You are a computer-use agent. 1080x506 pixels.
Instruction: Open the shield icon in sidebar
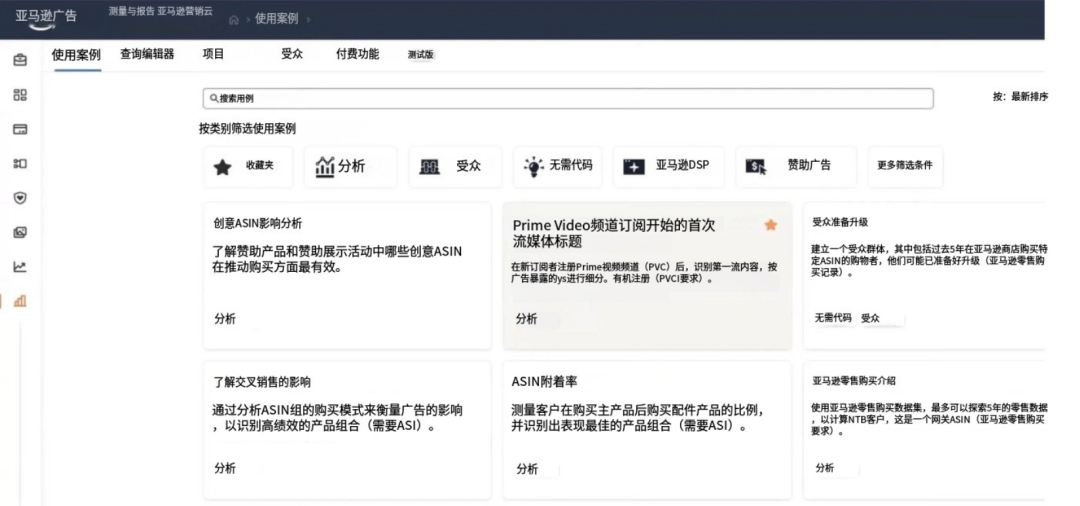[20, 198]
